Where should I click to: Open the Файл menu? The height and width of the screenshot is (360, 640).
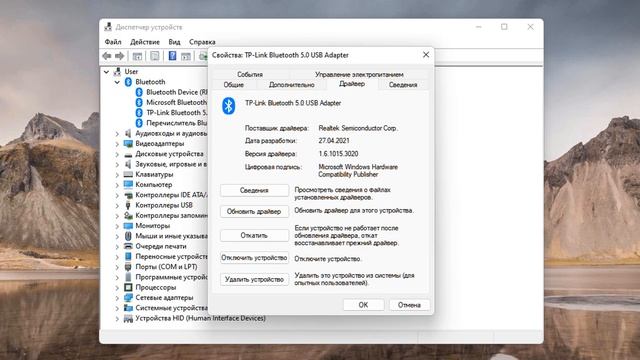click(113, 42)
